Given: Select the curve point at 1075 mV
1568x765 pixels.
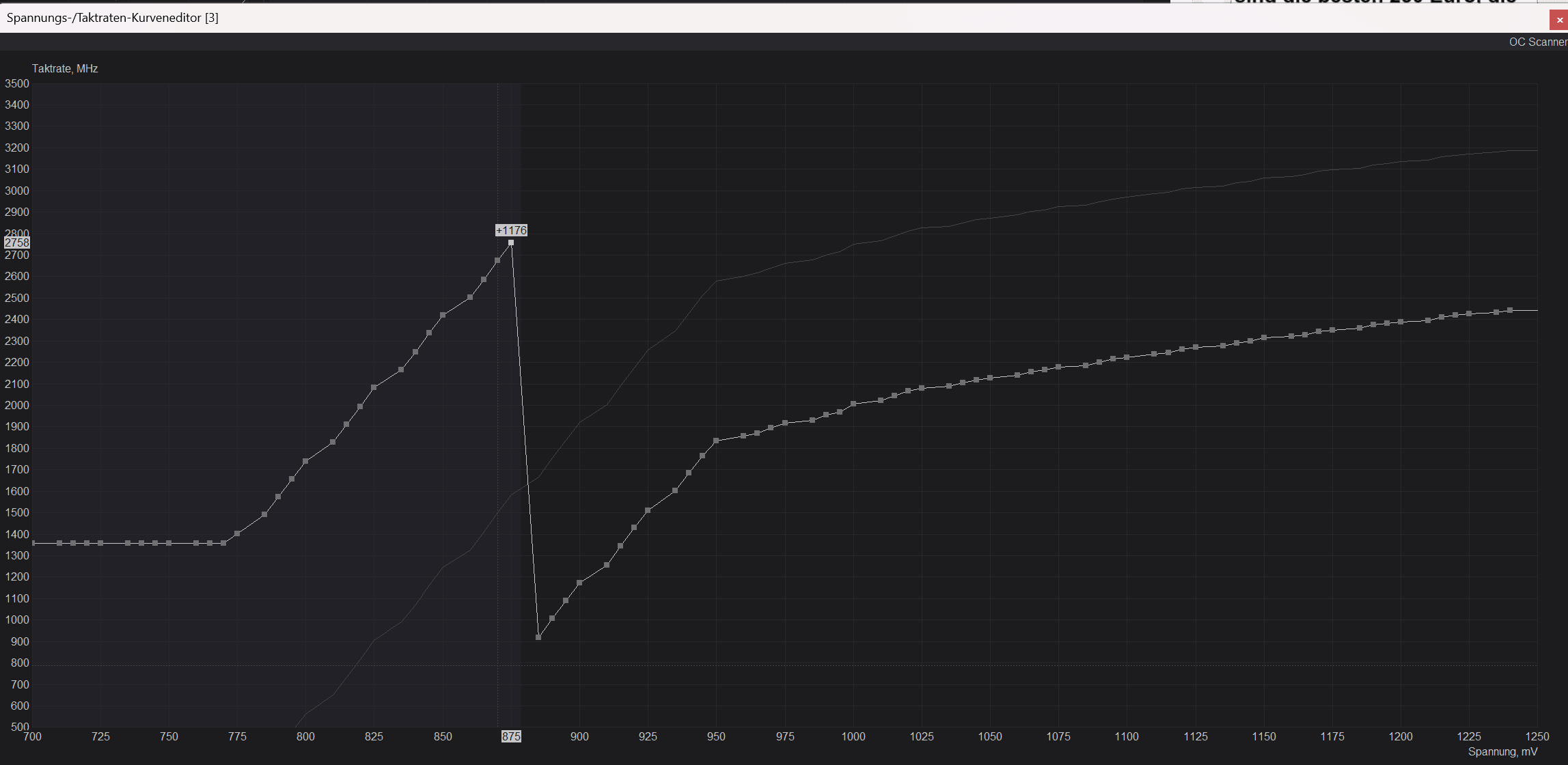Looking at the screenshot, I should 1058,367.
